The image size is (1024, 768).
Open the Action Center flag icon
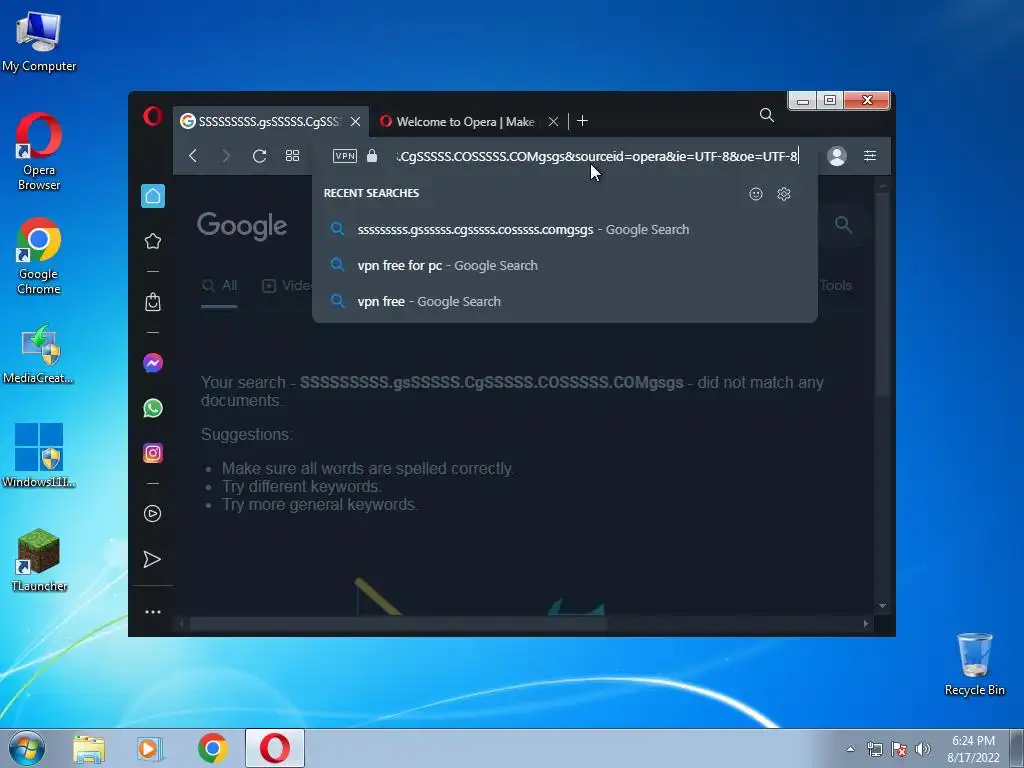(899, 749)
